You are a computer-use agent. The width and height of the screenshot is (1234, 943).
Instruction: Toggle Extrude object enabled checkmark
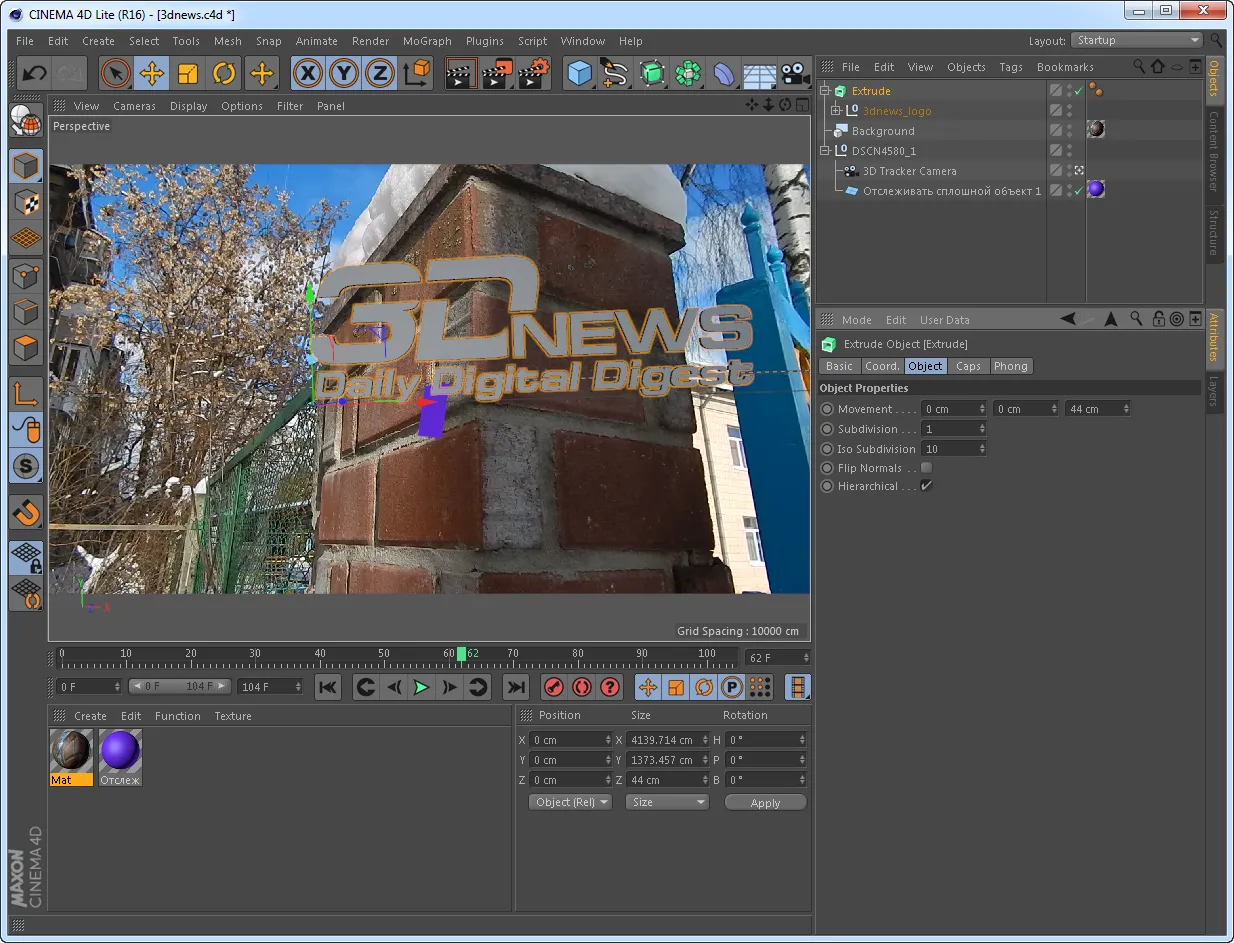click(x=1079, y=91)
